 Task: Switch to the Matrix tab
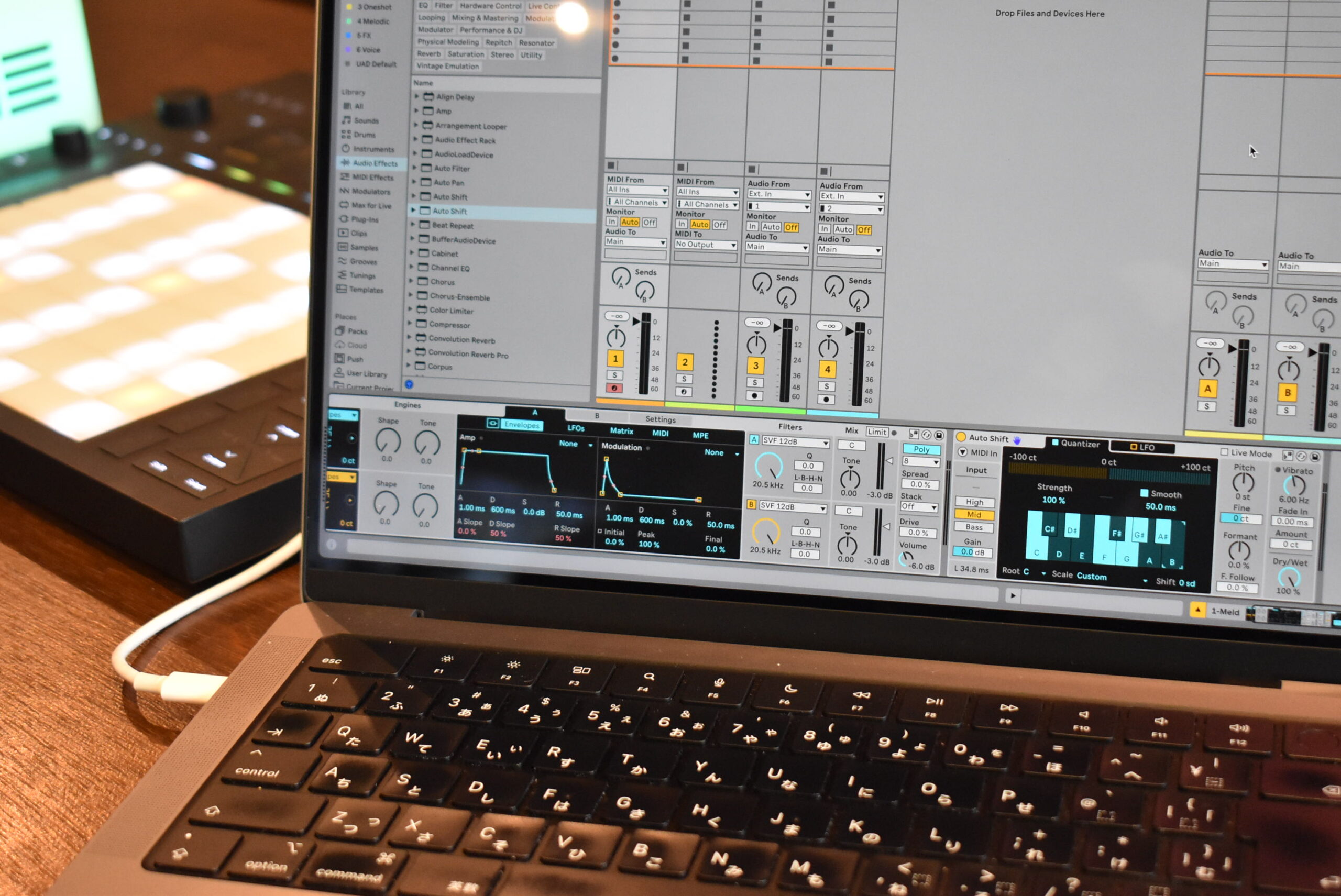tap(621, 431)
